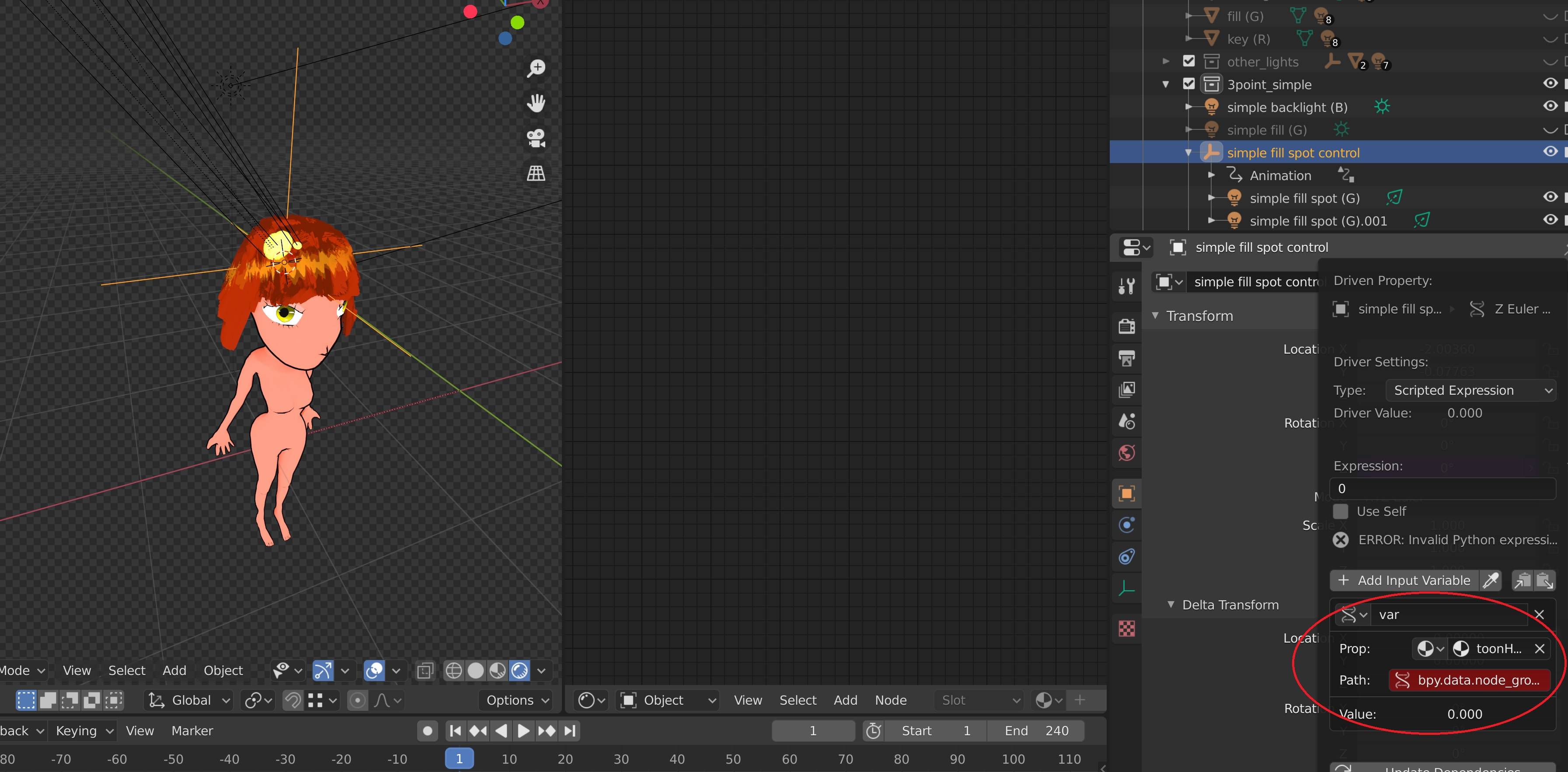Image resolution: width=1568 pixels, height=772 pixels.
Task: Toggle the Use Self checkbox
Action: click(1342, 511)
